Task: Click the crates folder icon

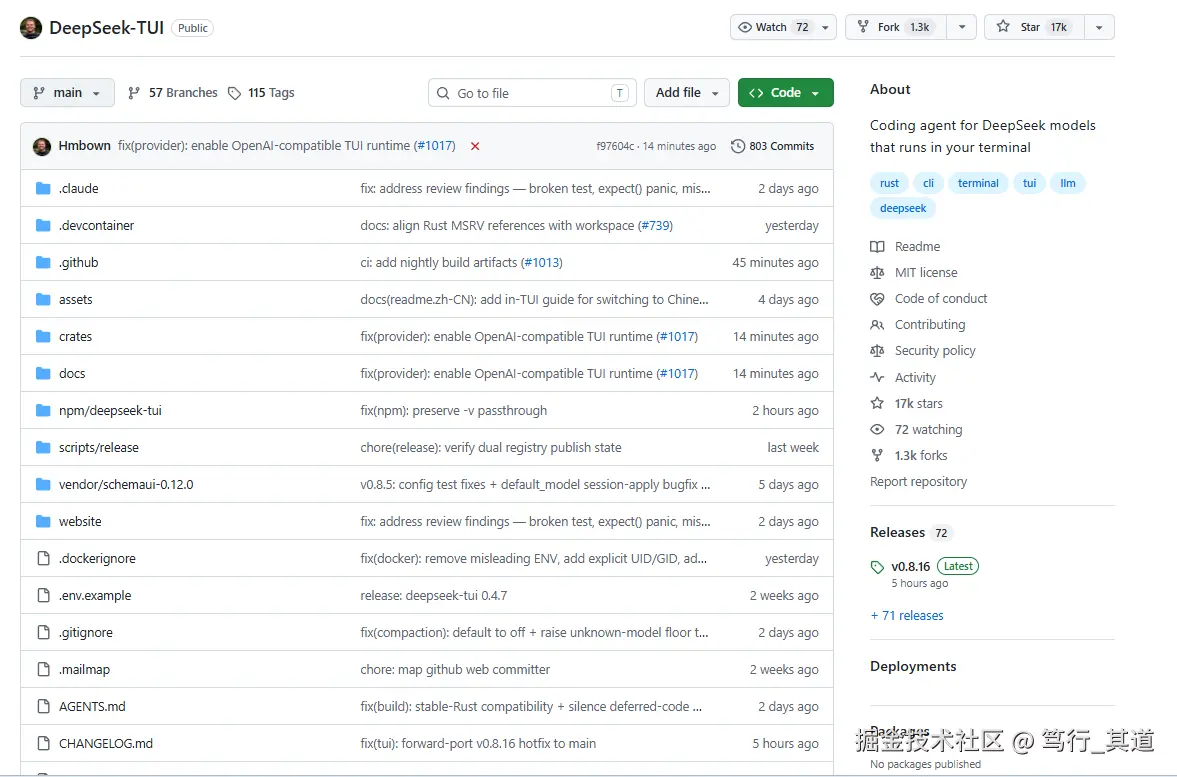Action: pos(44,336)
